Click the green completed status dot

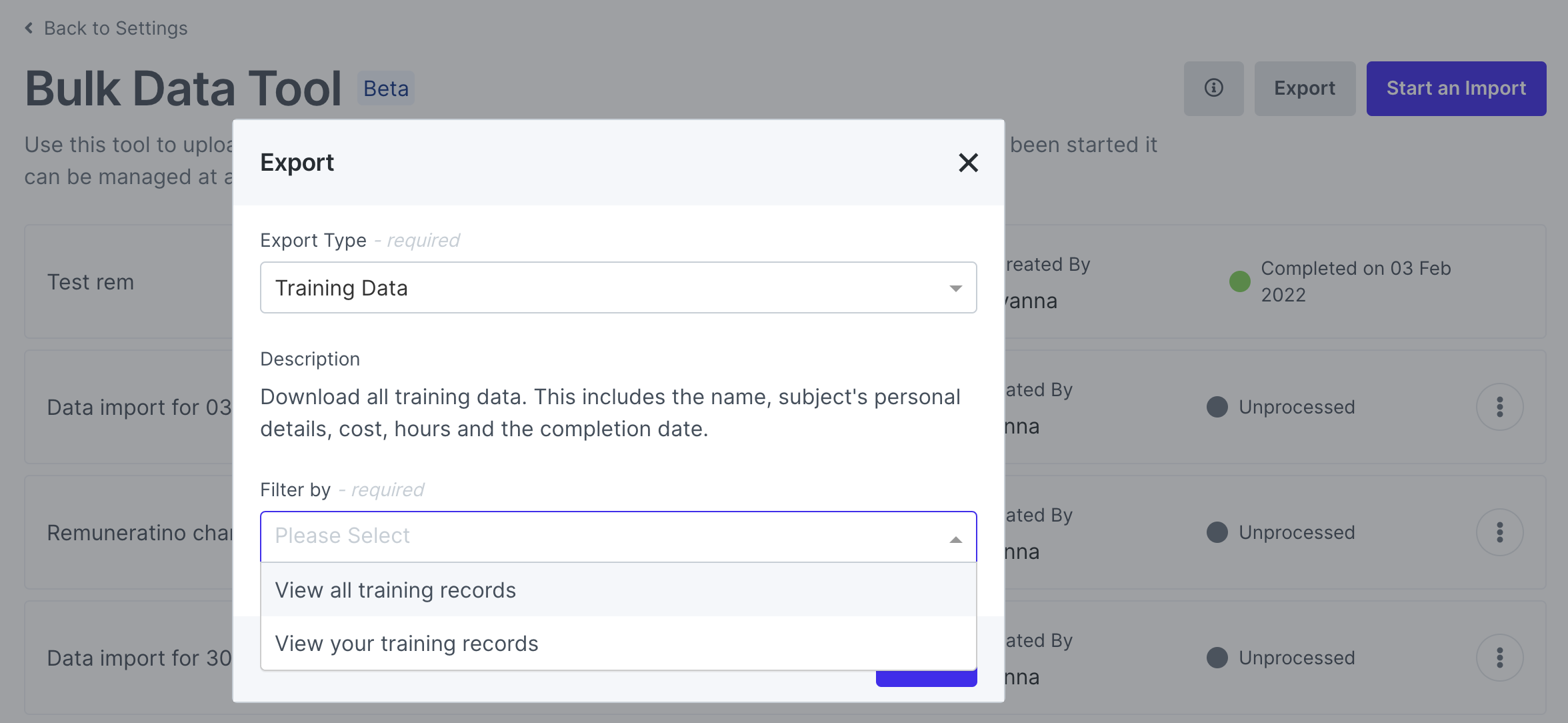click(1239, 281)
